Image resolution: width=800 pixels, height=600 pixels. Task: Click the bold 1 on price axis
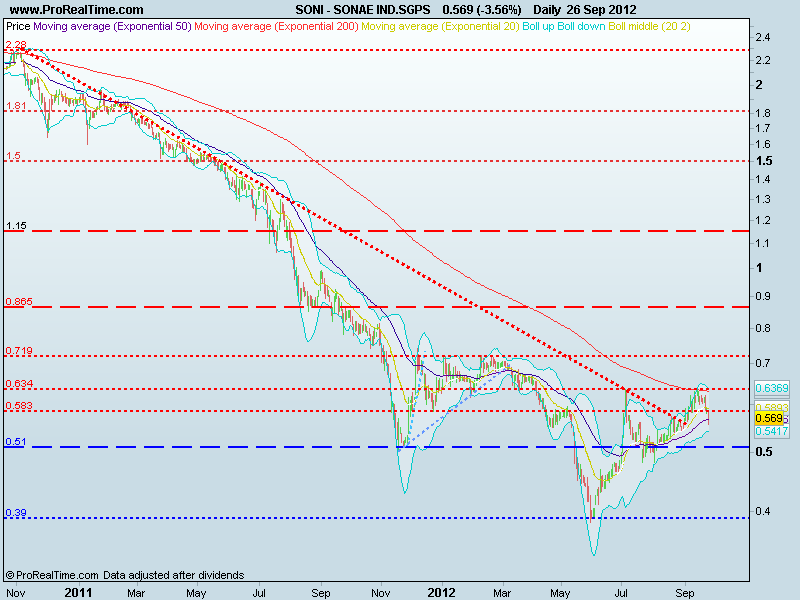coord(759,267)
